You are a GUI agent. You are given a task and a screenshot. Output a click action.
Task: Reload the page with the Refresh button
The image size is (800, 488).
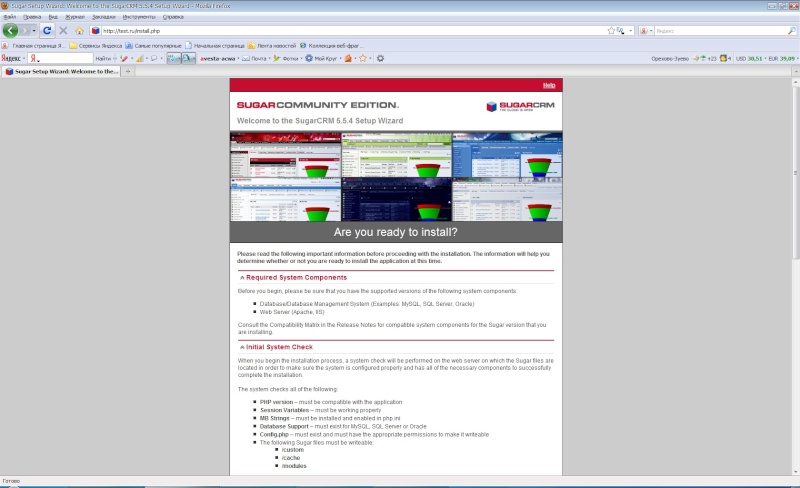(47, 31)
